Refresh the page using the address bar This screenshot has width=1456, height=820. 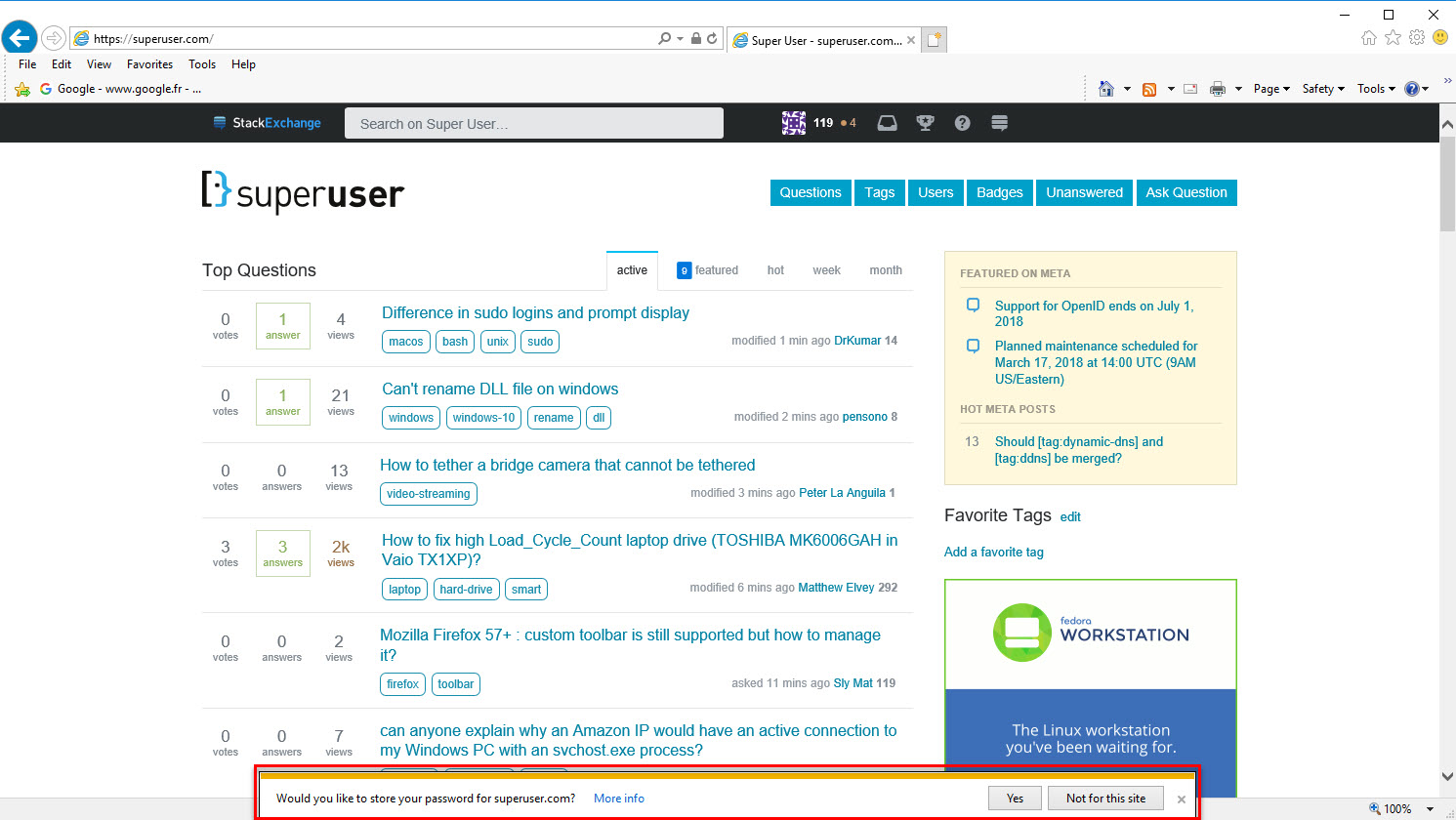(x=712, y=39)
